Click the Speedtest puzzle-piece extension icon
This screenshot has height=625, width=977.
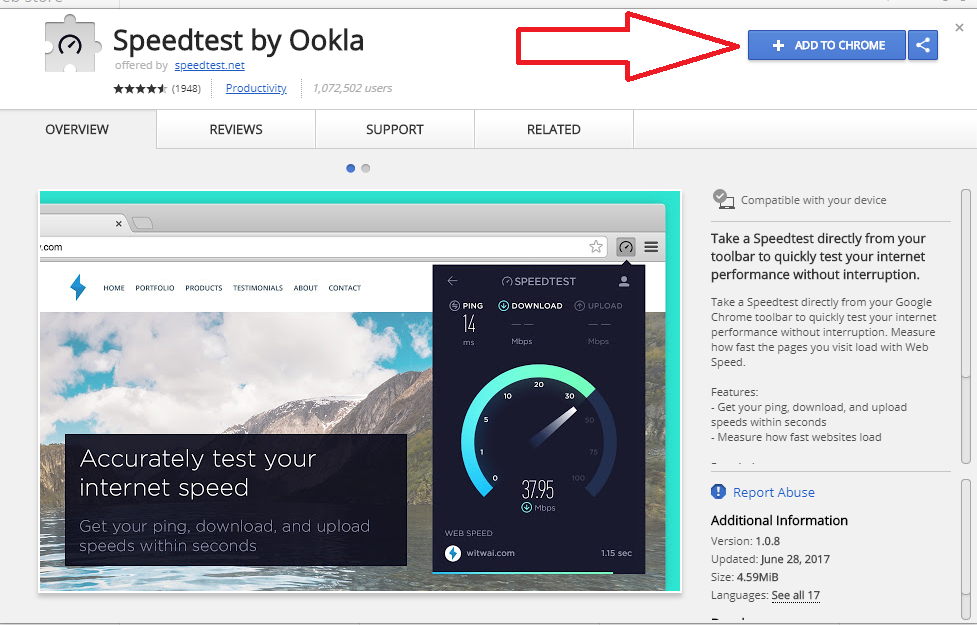72,44
